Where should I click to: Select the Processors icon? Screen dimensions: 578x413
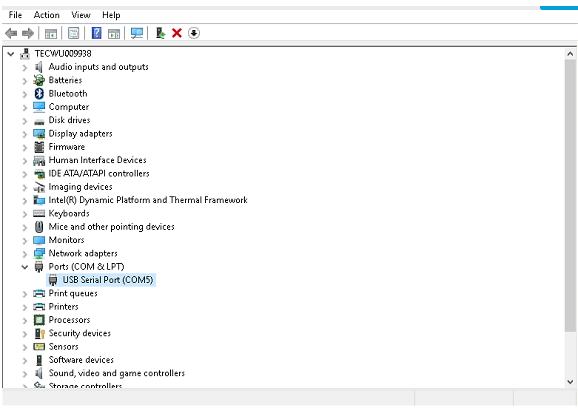[x=39, y=320]
